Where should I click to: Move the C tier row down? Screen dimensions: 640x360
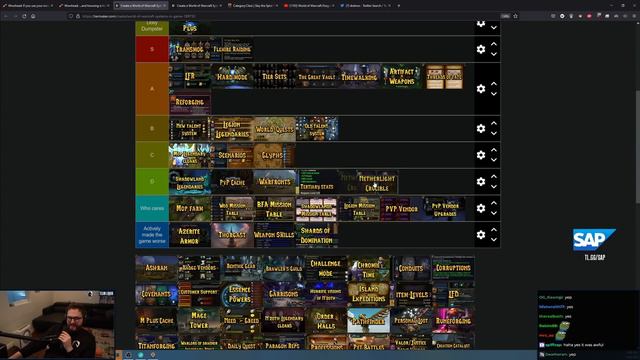pyautogui.click(x=494, y=160)
